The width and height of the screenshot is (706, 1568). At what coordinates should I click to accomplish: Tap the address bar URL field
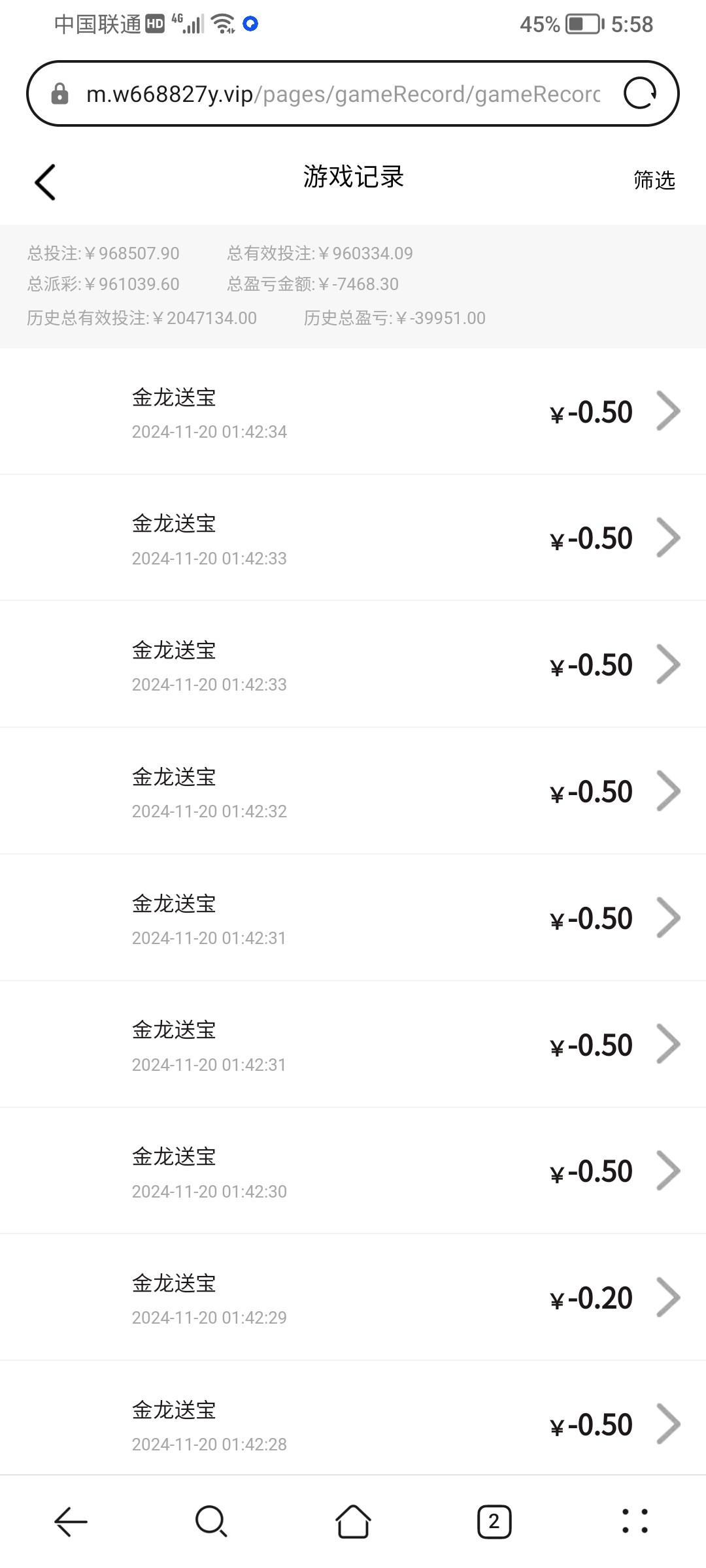pos(343,94)
